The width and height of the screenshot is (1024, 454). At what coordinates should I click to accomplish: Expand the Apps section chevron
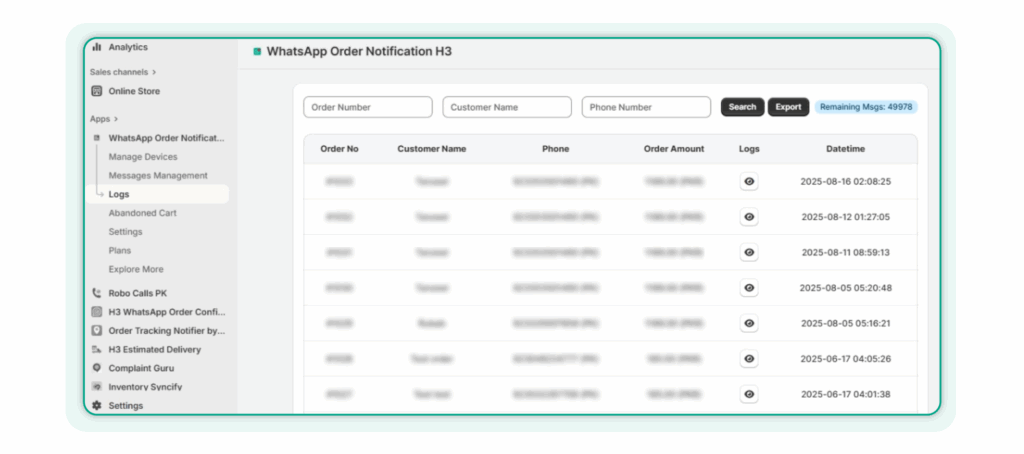coord(117,119)
